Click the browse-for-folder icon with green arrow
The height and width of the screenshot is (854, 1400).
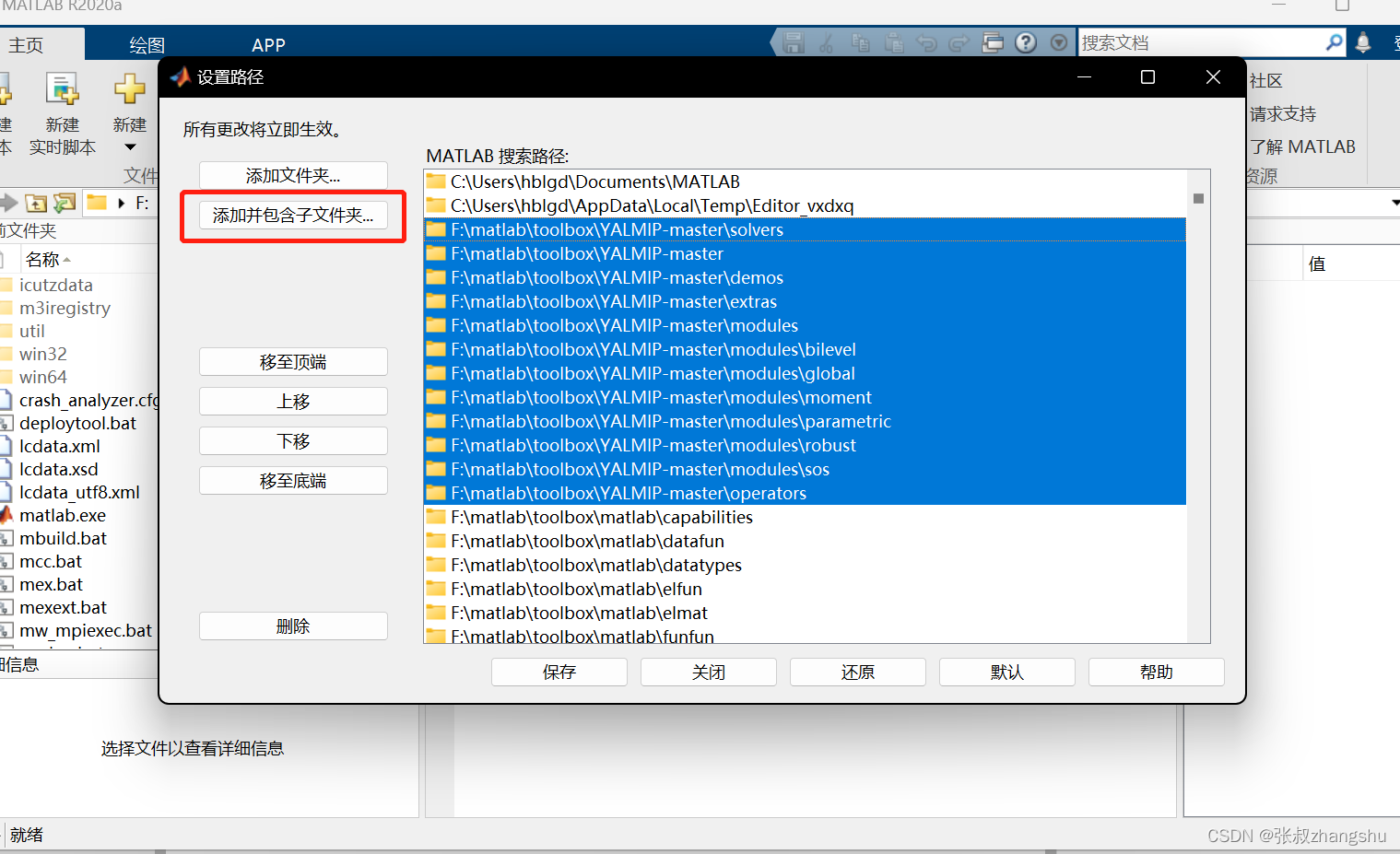[x=65, y=203]
